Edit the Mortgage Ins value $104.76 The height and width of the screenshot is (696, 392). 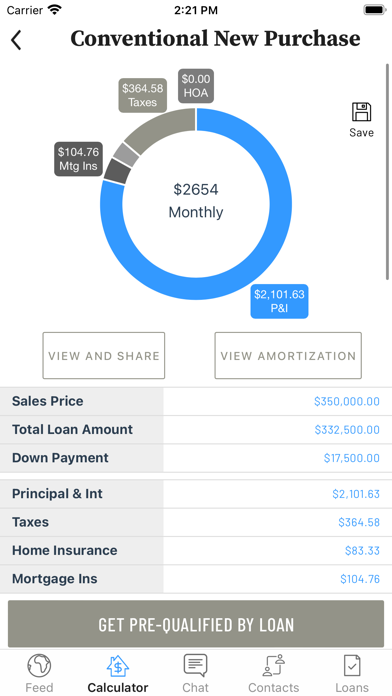pyautogui.click(x=360, y=579)
